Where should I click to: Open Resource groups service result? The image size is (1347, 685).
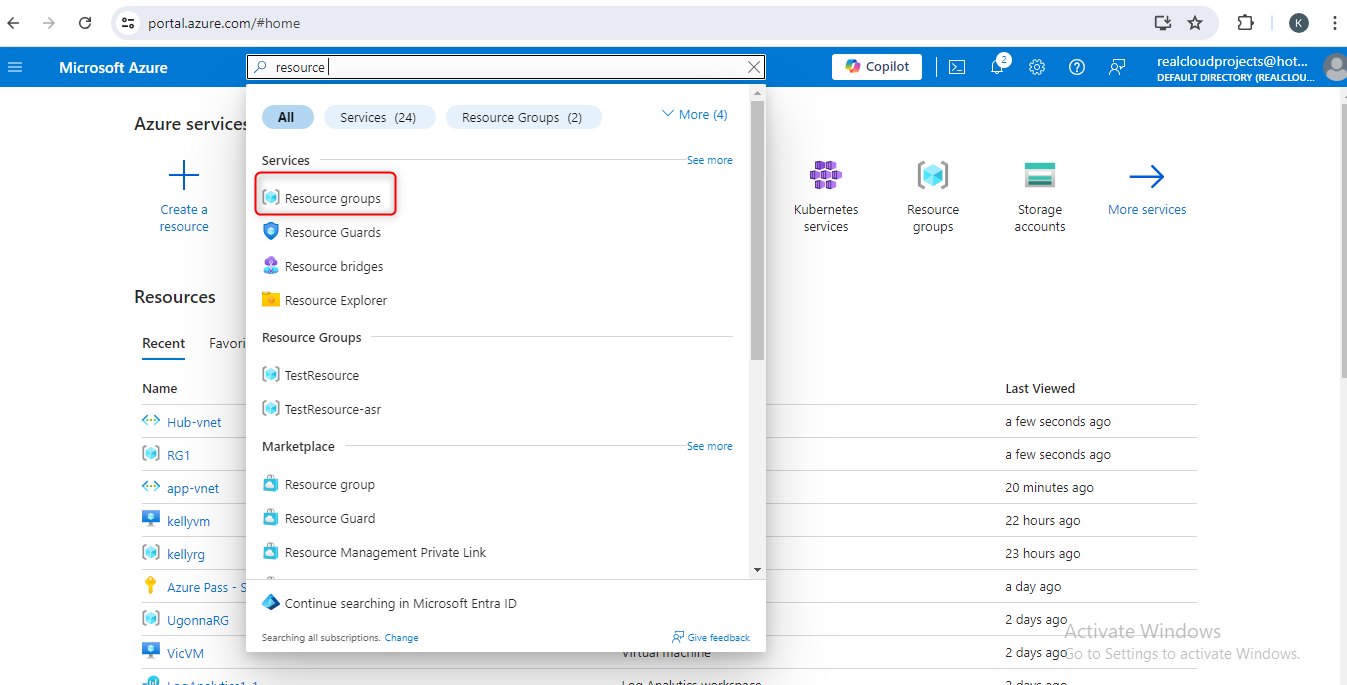coord(332,198)
